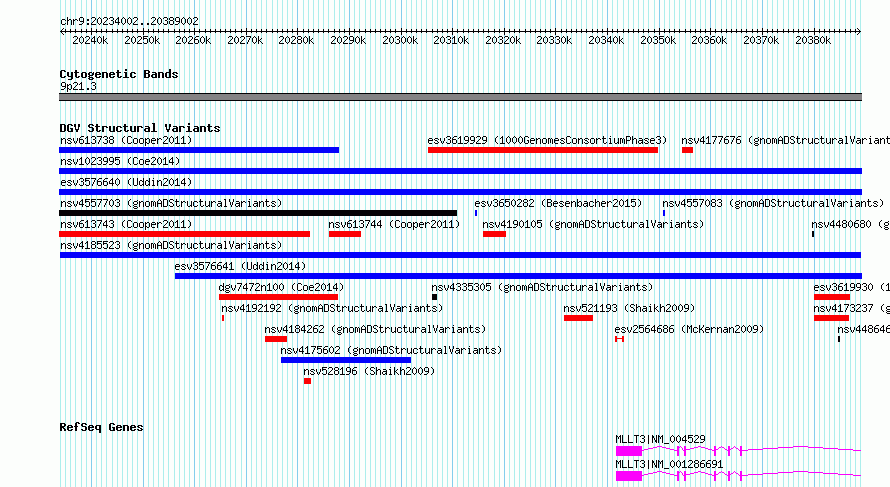Click the red nsv613743 variant bar

coord(184,234)
